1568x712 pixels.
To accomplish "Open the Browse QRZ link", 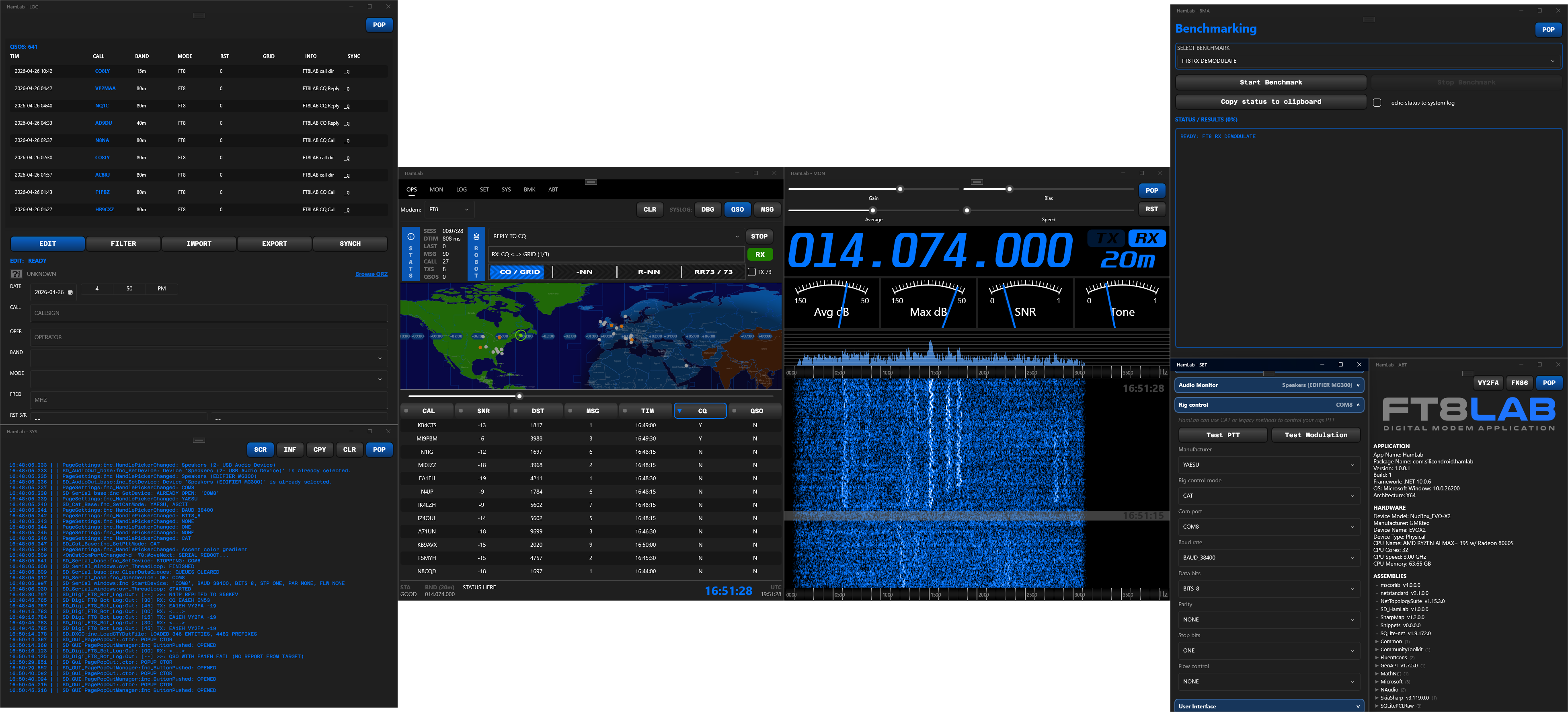I will [371, 274].
